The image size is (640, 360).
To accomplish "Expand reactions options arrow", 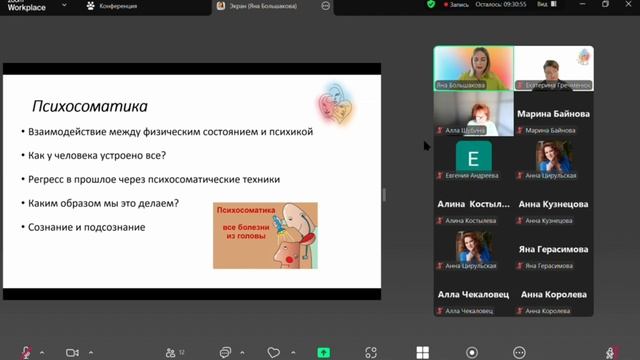I will pos(293,352).
